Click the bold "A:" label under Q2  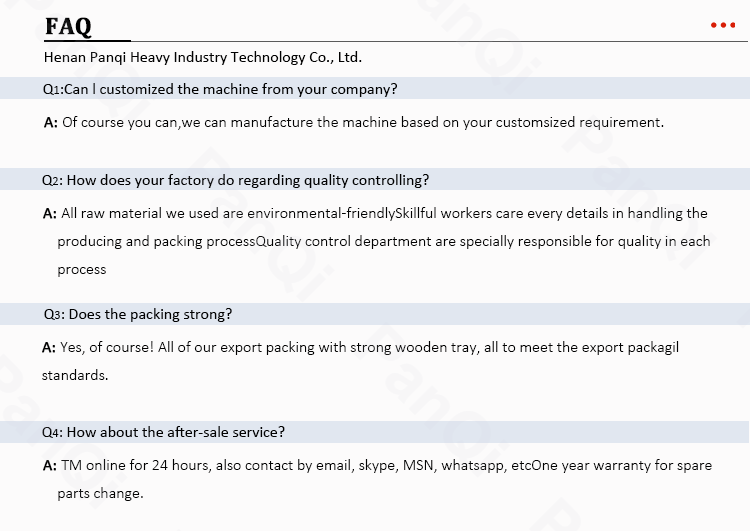click(x=49, y=213)
